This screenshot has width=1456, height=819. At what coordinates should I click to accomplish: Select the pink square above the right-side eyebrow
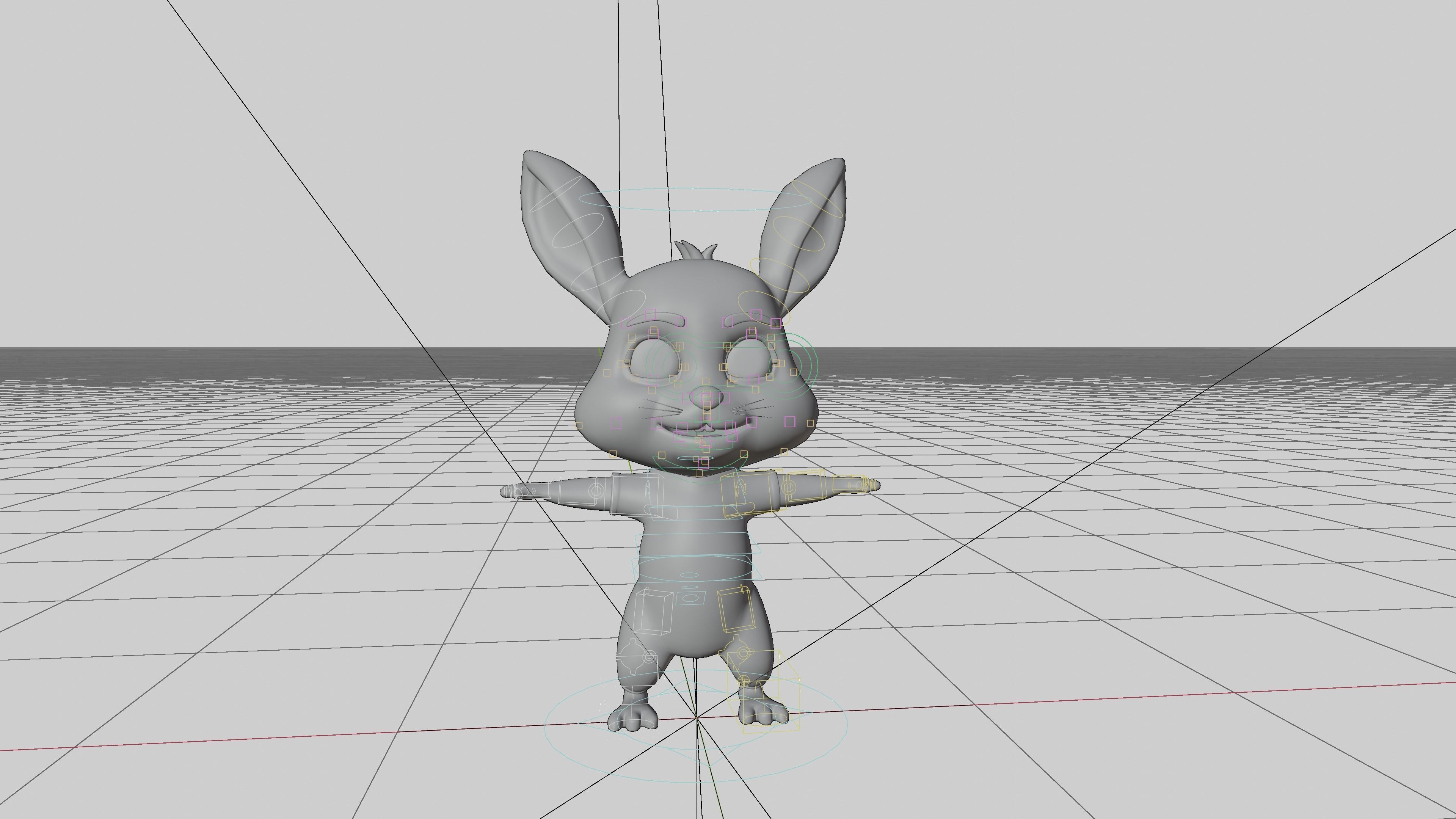756,315
